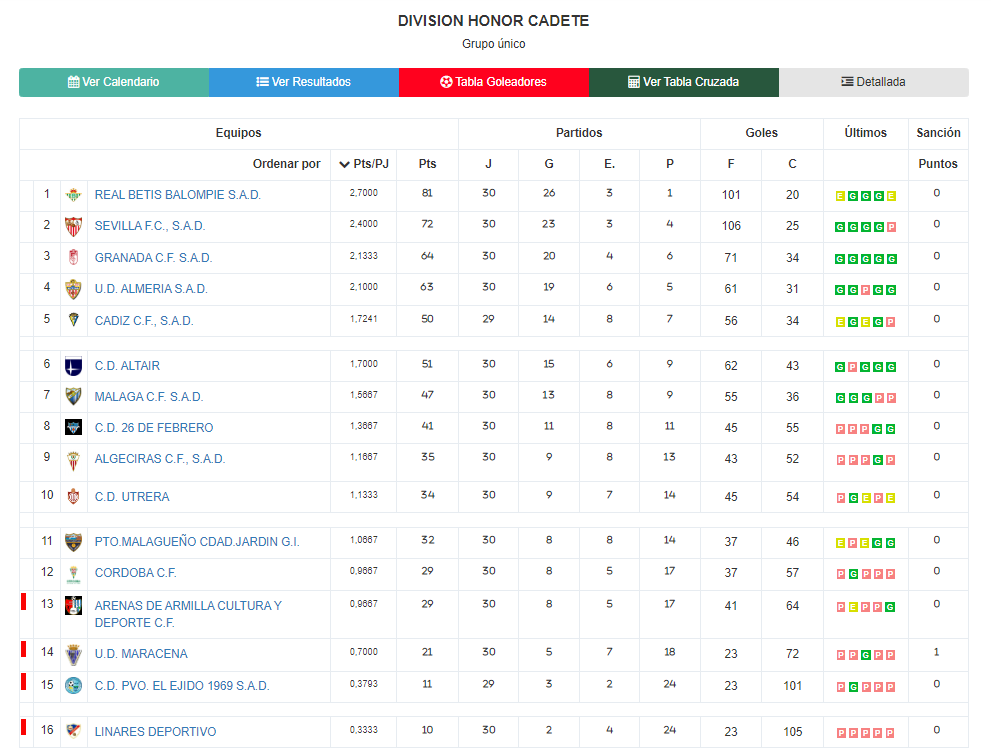Sort by the P losses column header
Viewport: 991px width, 752px height.
click(x=670, y=164)
